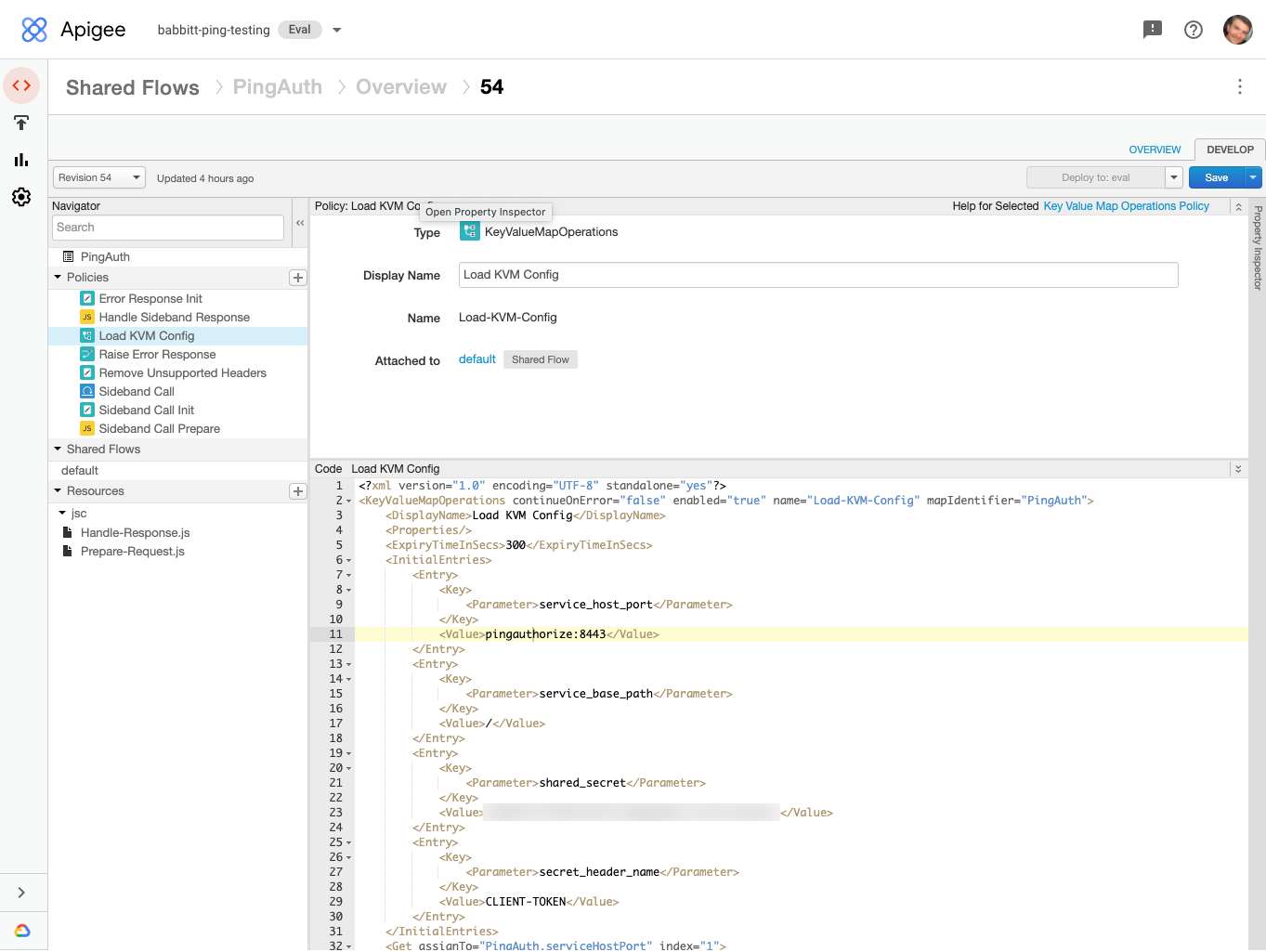Open the Analyze bar-chart icon
Screen dimensions: 1266x952
[21, 160]
